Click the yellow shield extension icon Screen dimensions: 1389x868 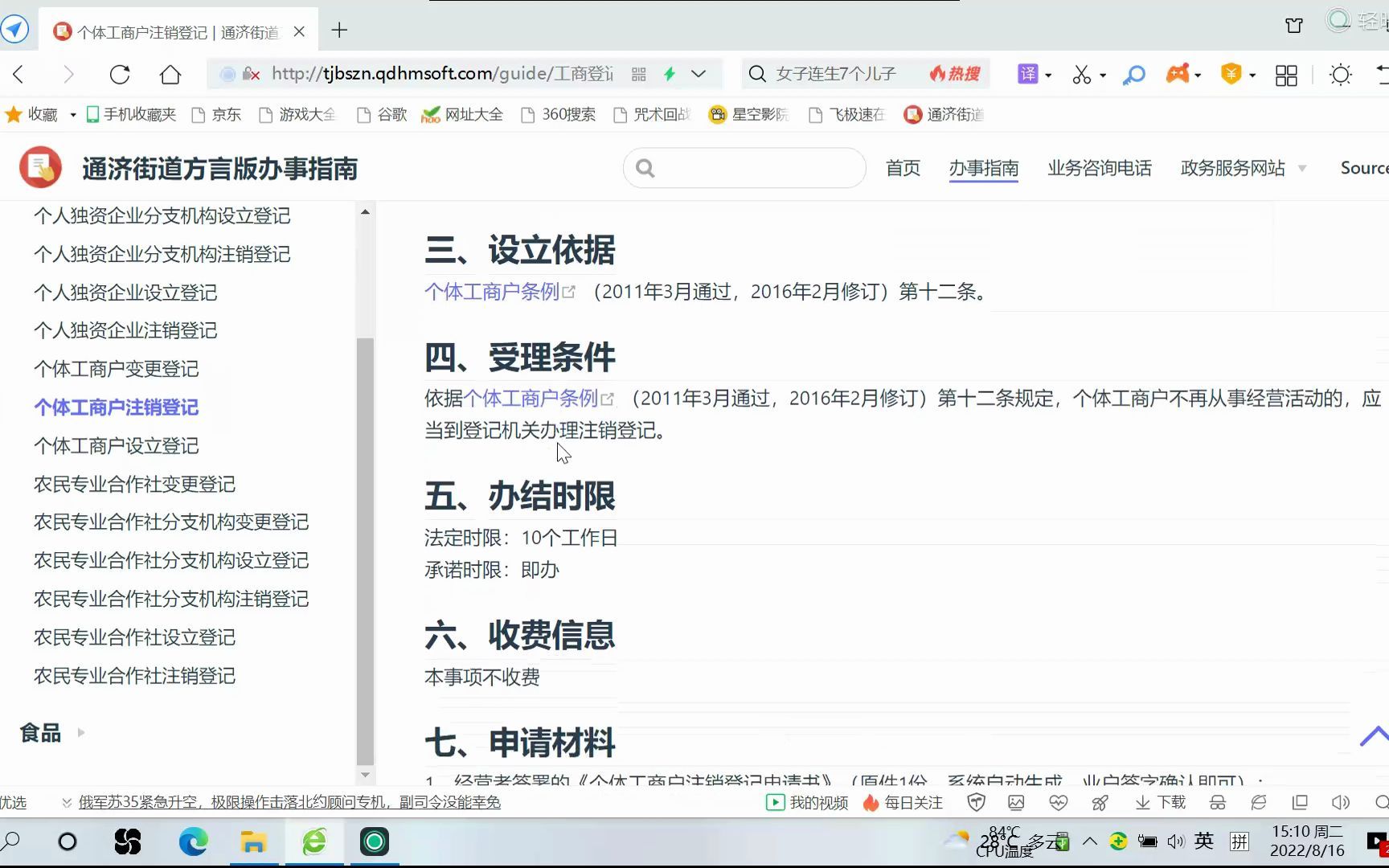coord(1231,75)
